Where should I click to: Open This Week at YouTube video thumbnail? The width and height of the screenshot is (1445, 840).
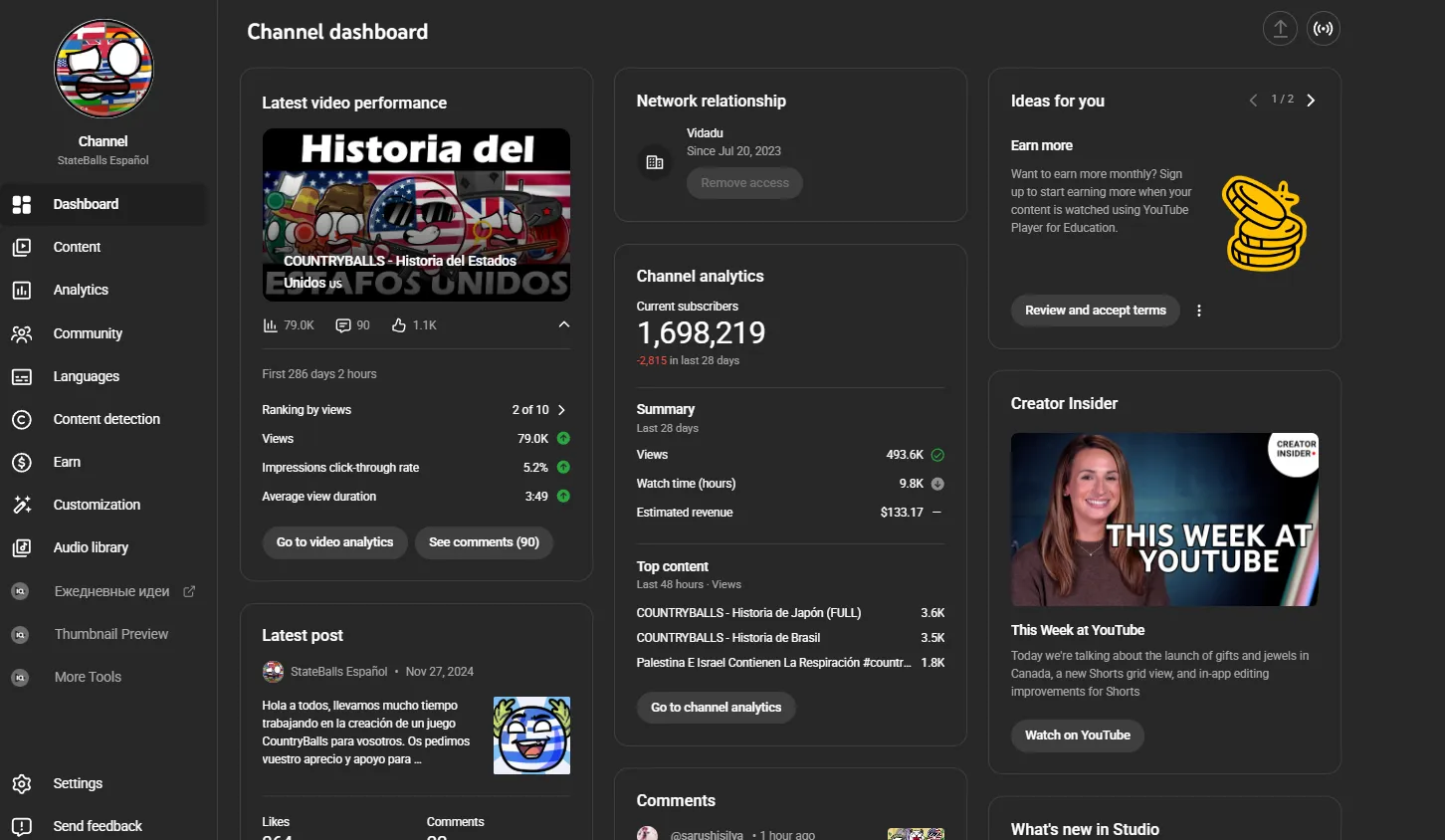click(1164, 520)
